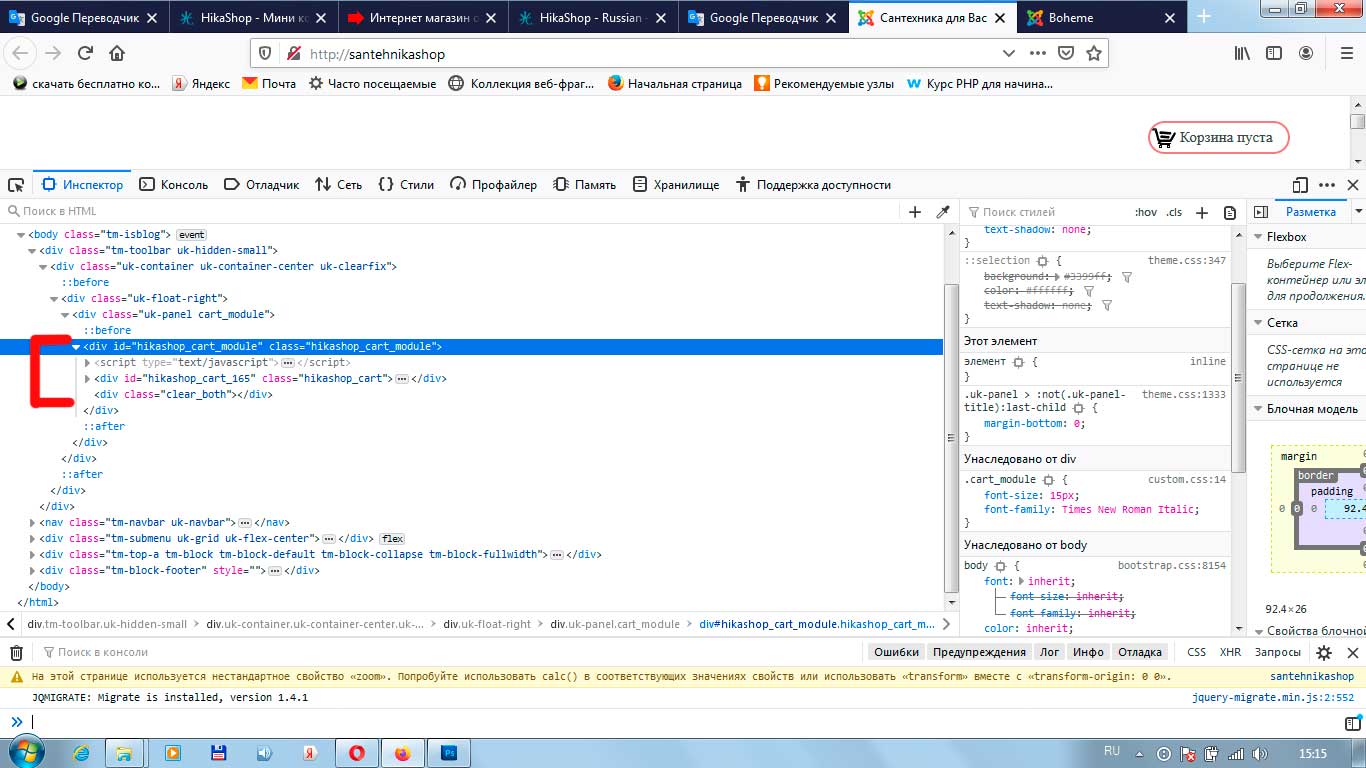Expand the tm-navbar nav node
Viewport: 1366px width, 768px height.
[33, 522]
